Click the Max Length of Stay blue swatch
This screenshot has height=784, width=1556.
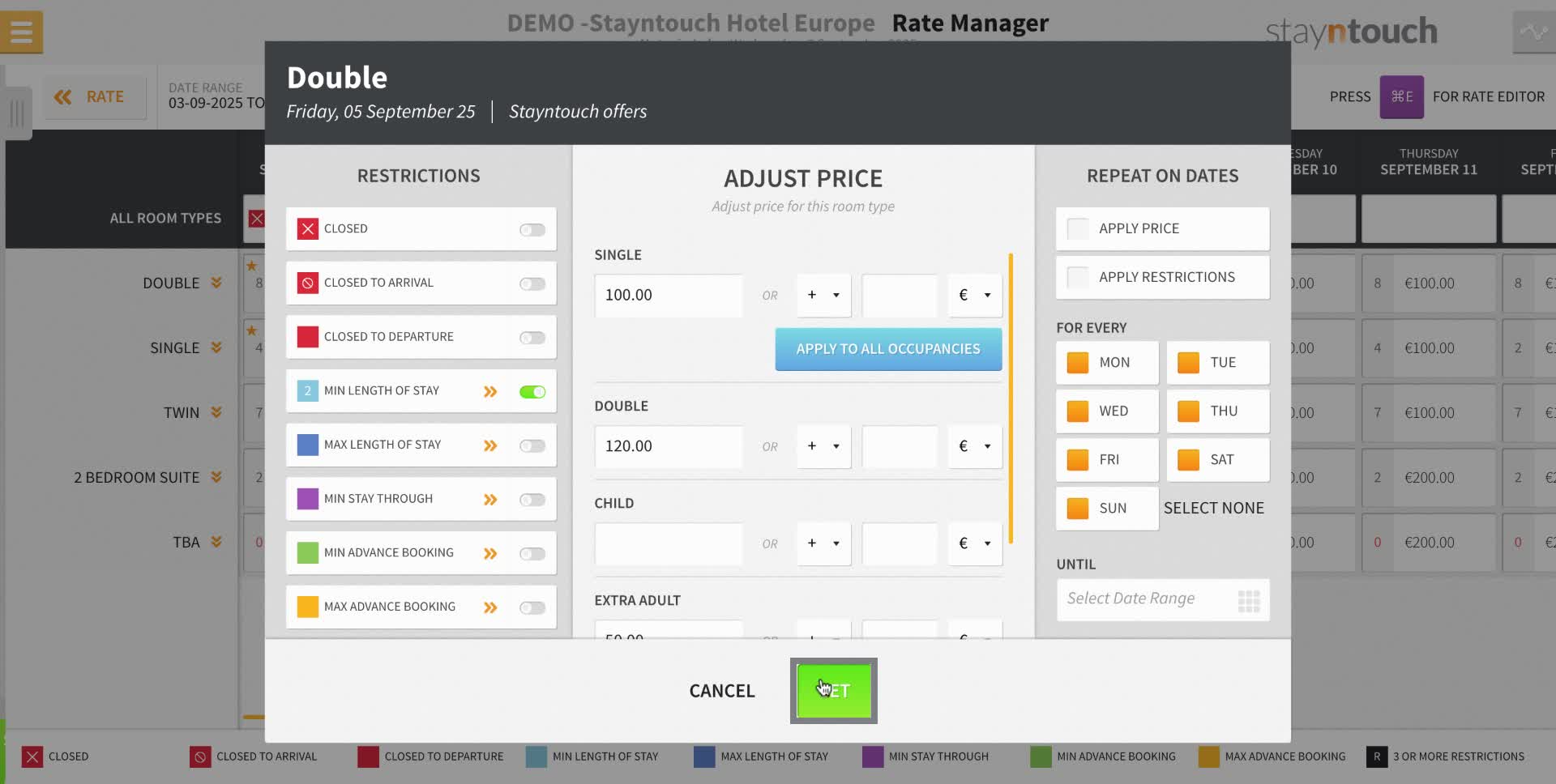point(307,445)
